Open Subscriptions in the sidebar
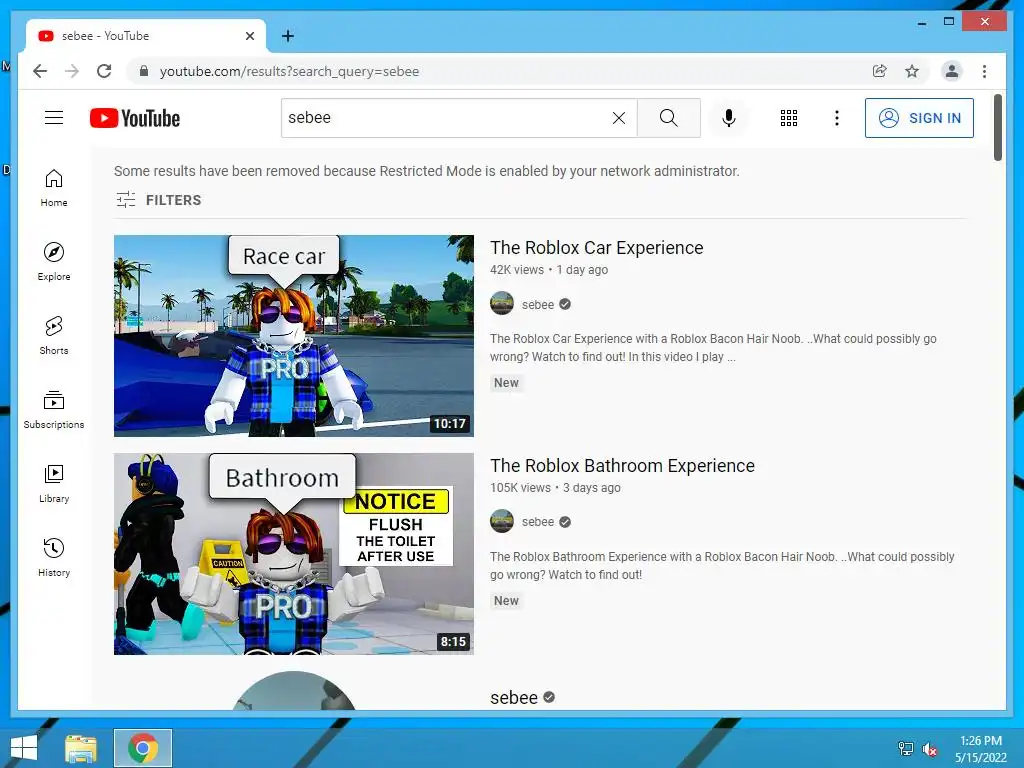 [x=54, y=409]
